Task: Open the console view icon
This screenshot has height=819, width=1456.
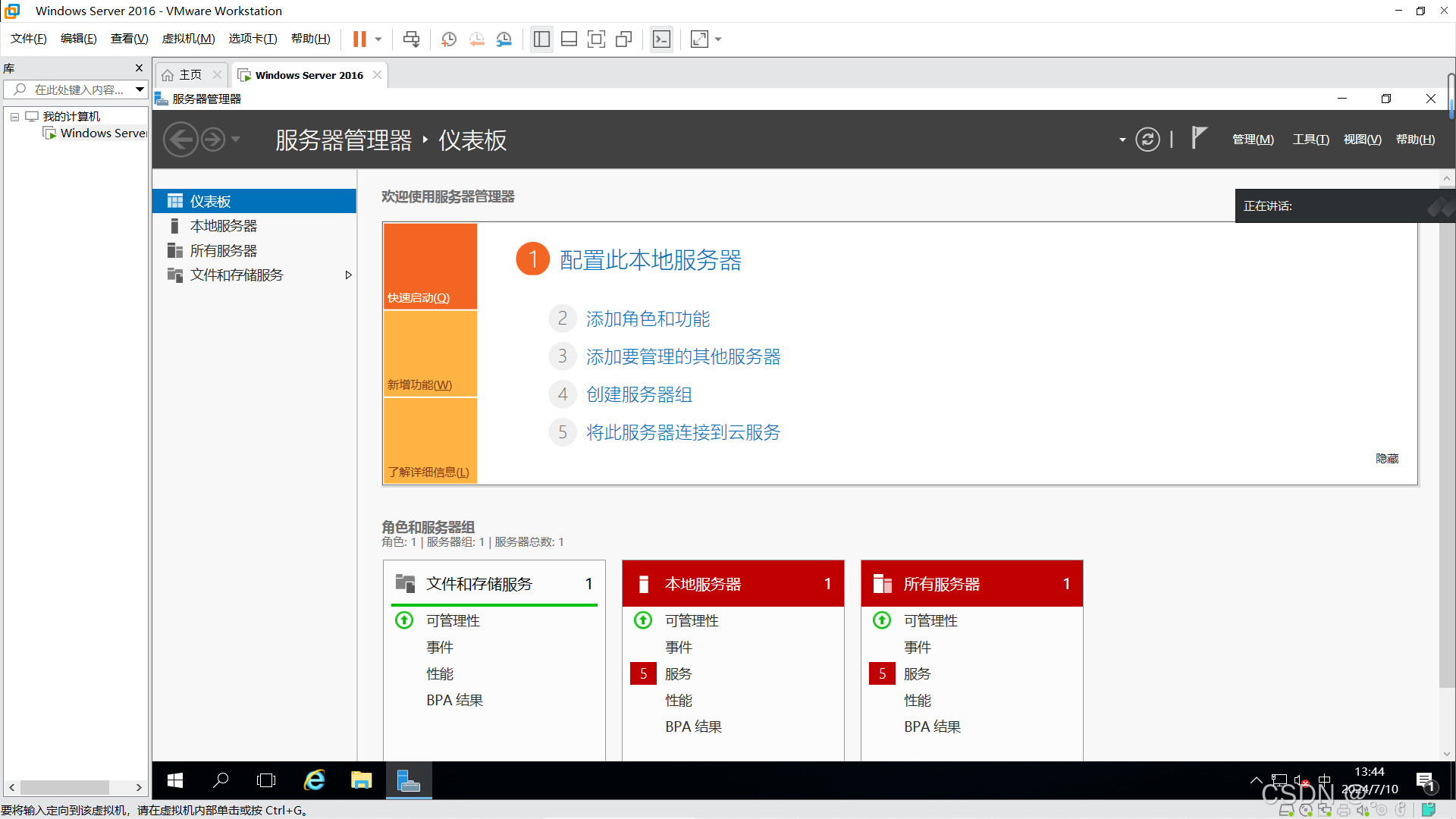Action: (661, 39)
